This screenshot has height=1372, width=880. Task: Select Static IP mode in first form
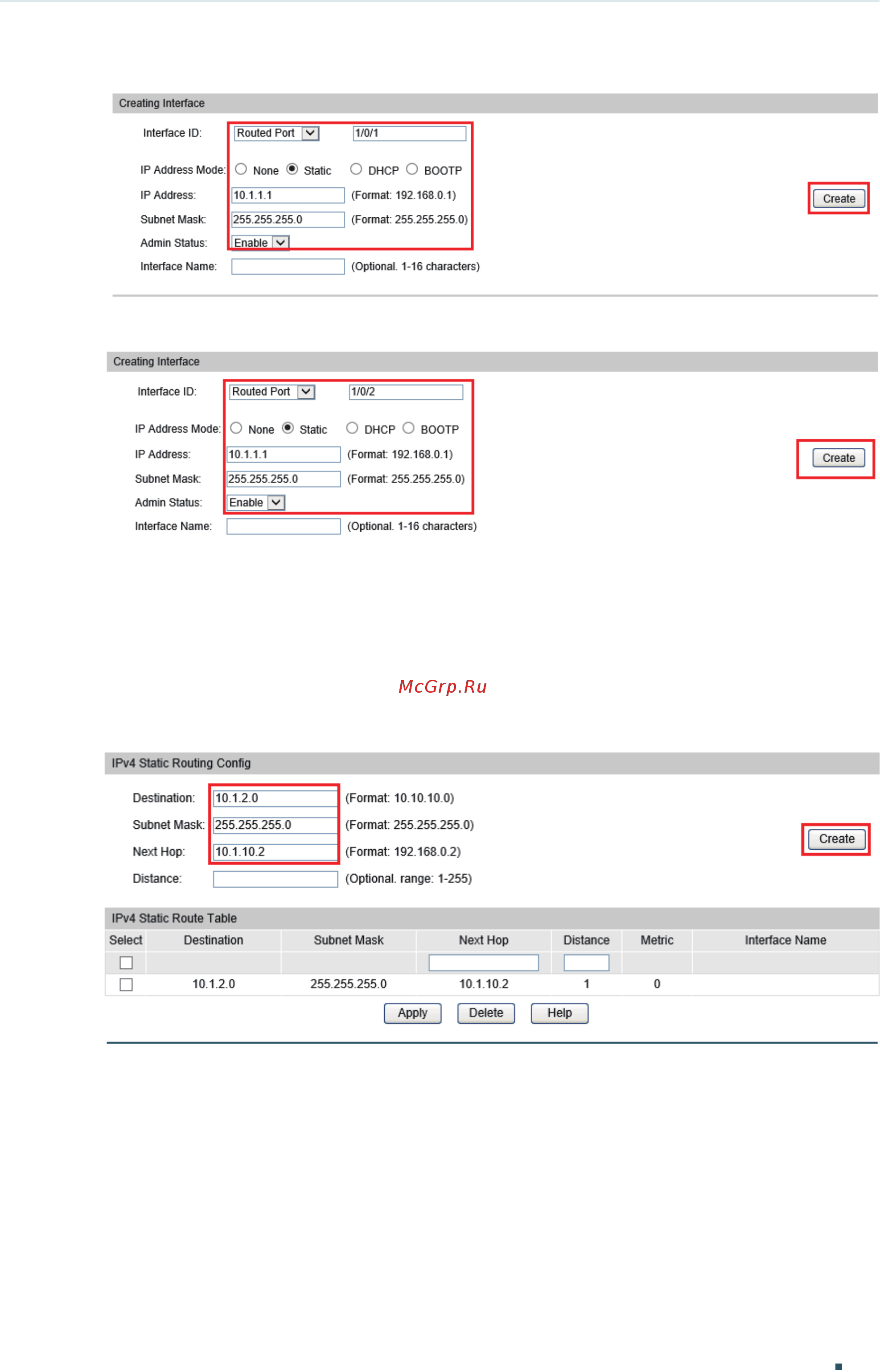[292, 169]
